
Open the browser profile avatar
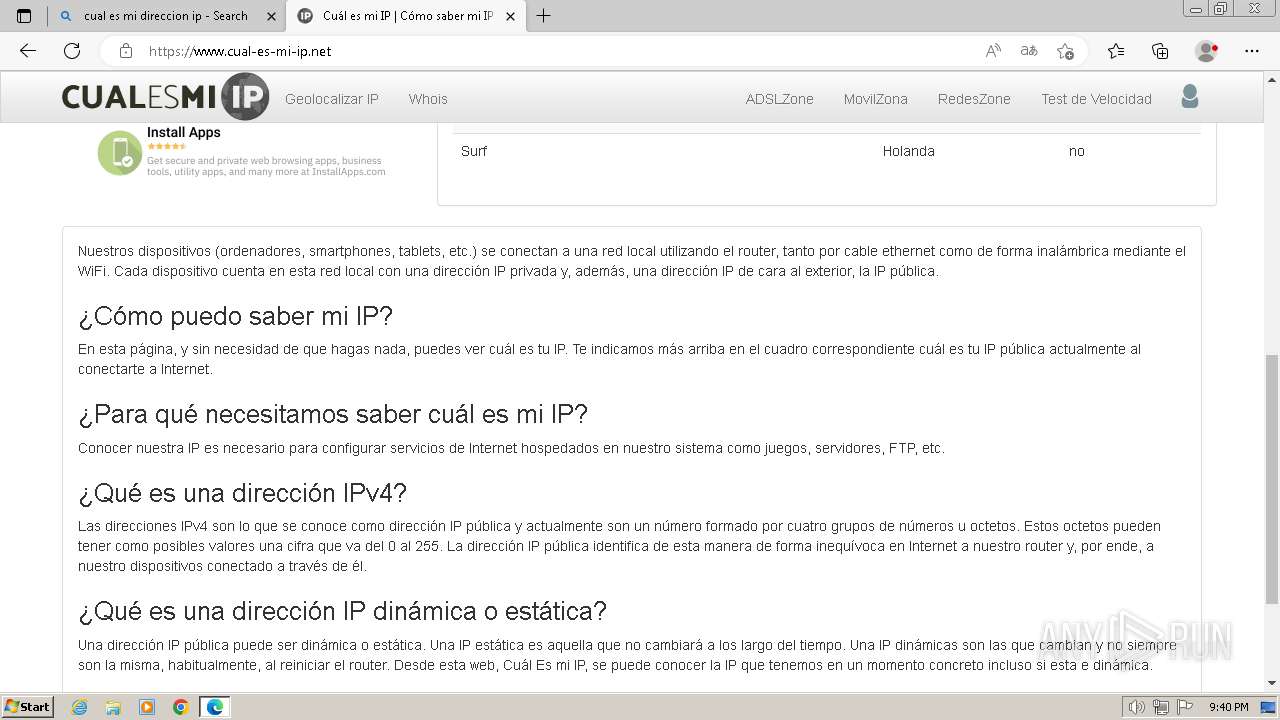tap(1207, 51)
